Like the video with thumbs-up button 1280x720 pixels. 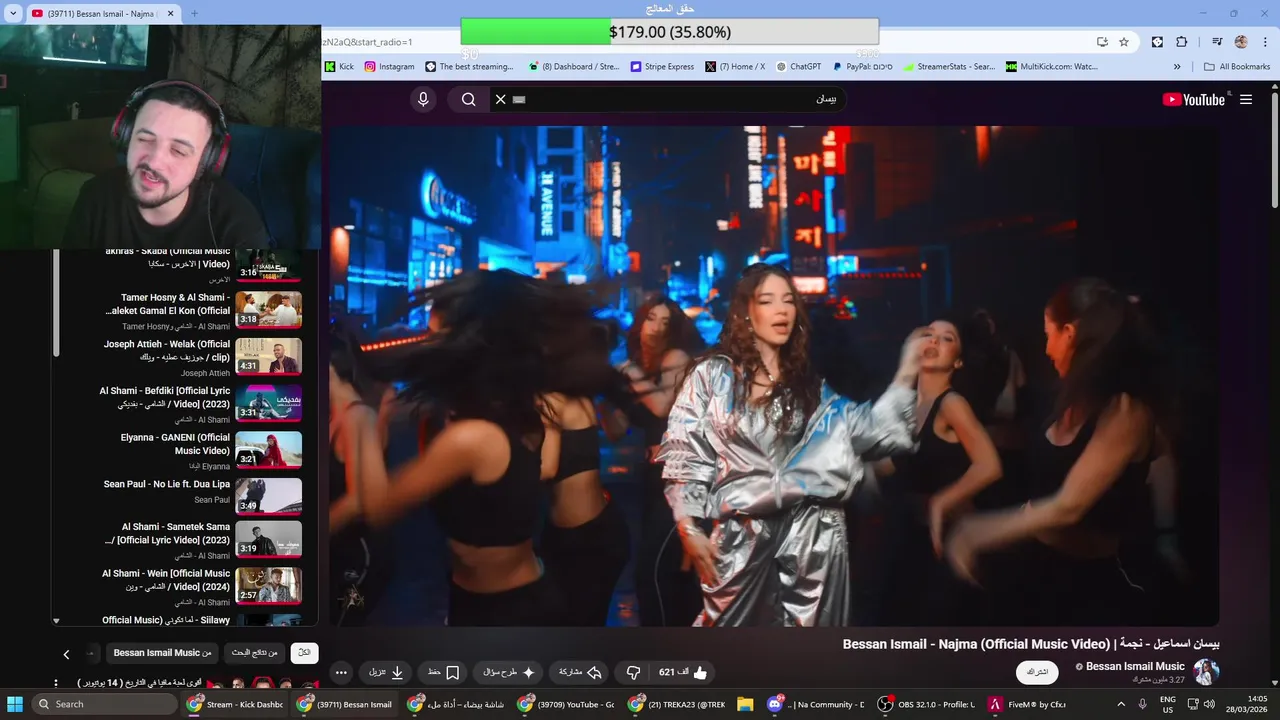(684, 673)
